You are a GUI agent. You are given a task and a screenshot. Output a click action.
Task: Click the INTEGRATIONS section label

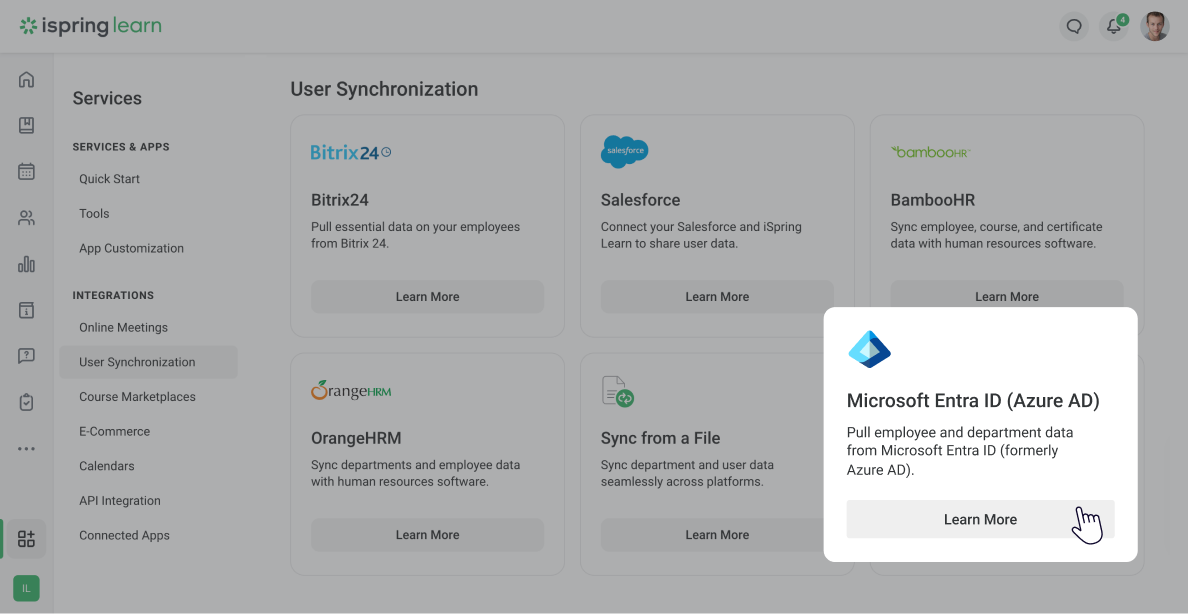pos(113,296)
